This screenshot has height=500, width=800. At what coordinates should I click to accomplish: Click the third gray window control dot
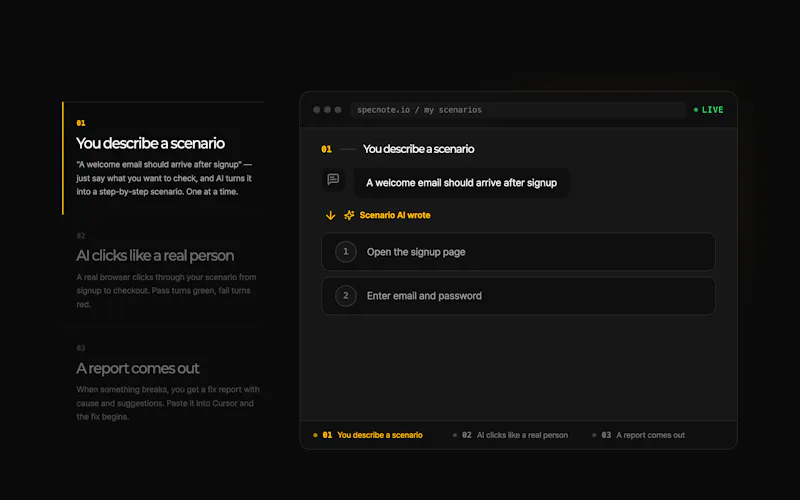tap(338, 110)
